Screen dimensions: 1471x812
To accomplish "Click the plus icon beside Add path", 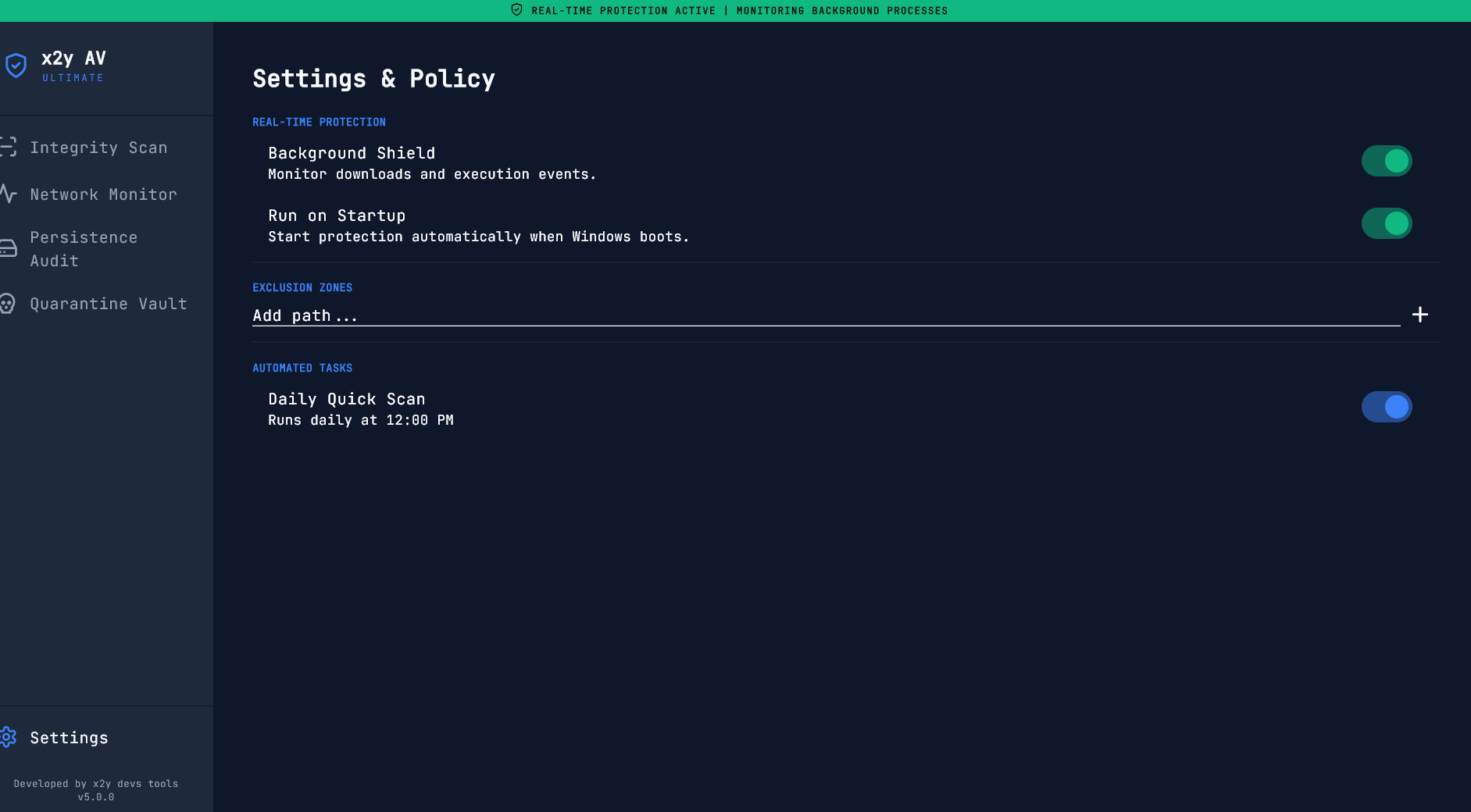I will pos(1420,314).
